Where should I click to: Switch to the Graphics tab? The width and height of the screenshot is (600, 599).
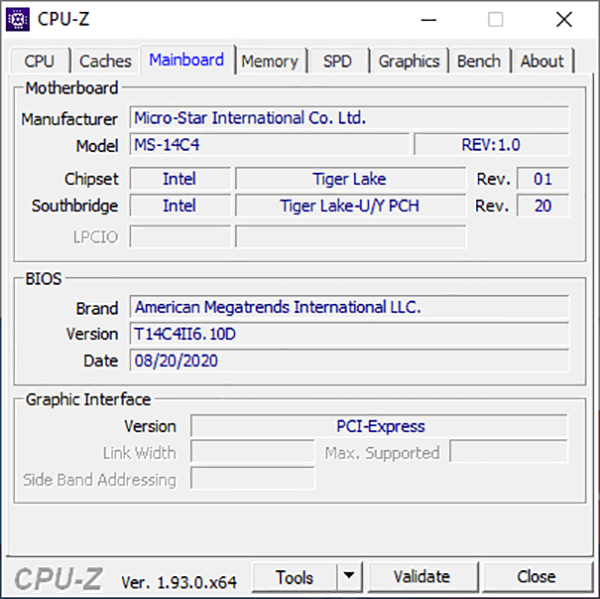point(409,61)
